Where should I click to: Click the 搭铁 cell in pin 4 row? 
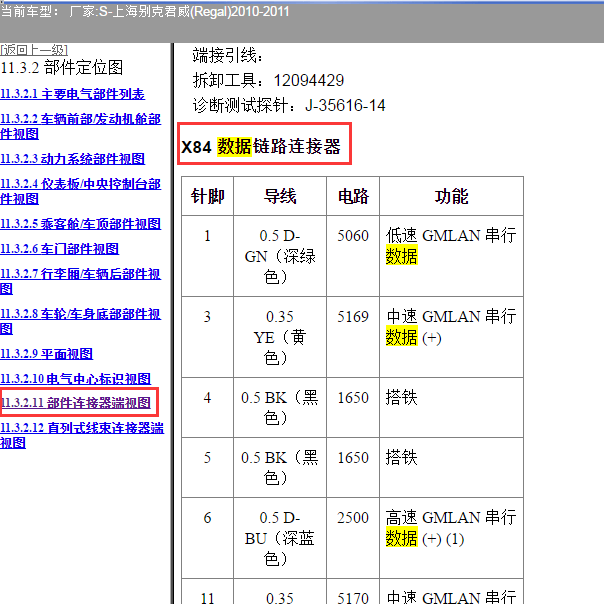(451, 408)
